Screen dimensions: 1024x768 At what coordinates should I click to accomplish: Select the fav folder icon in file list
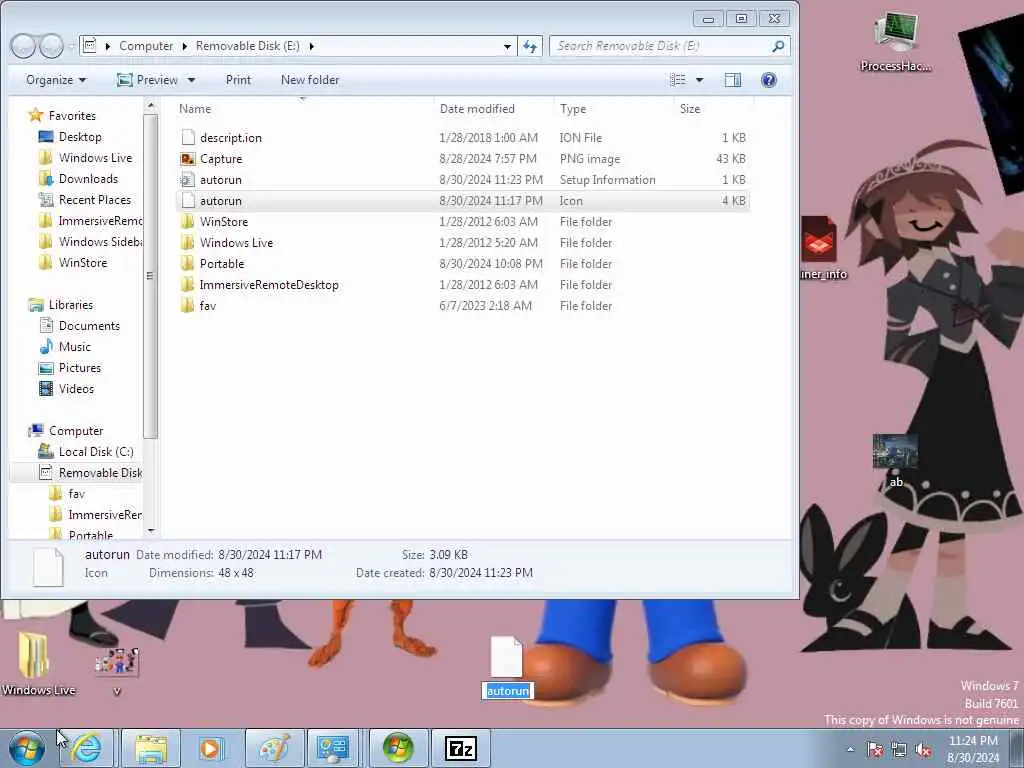(188, 306)
